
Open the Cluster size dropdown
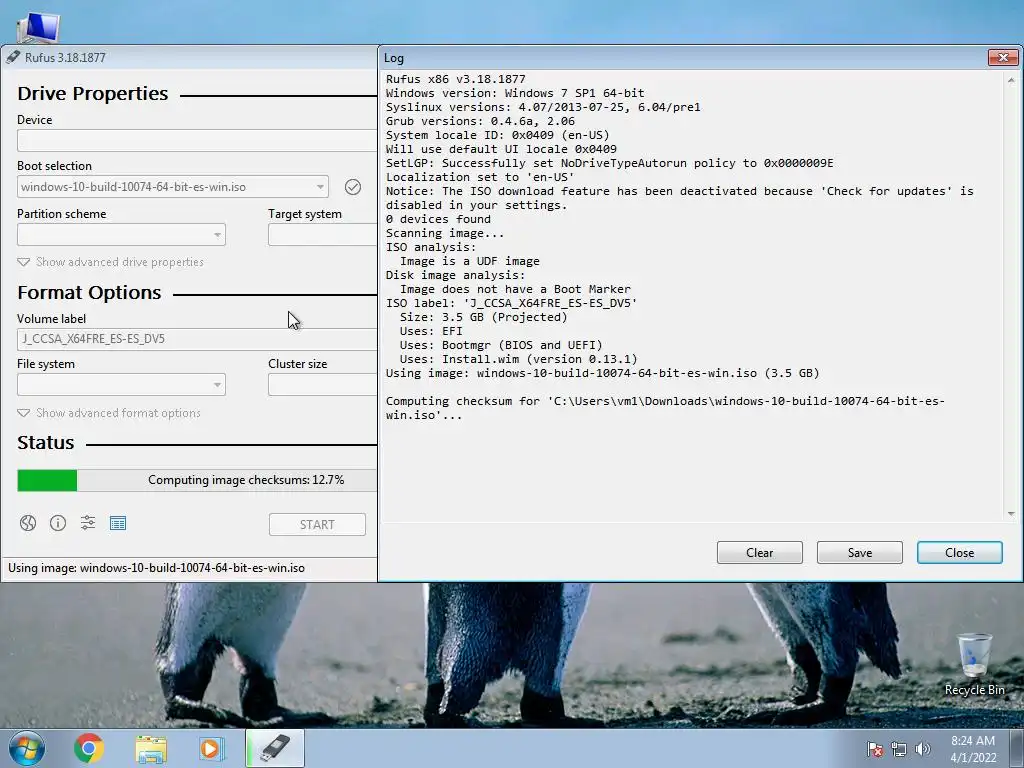[x=323, y=385]
